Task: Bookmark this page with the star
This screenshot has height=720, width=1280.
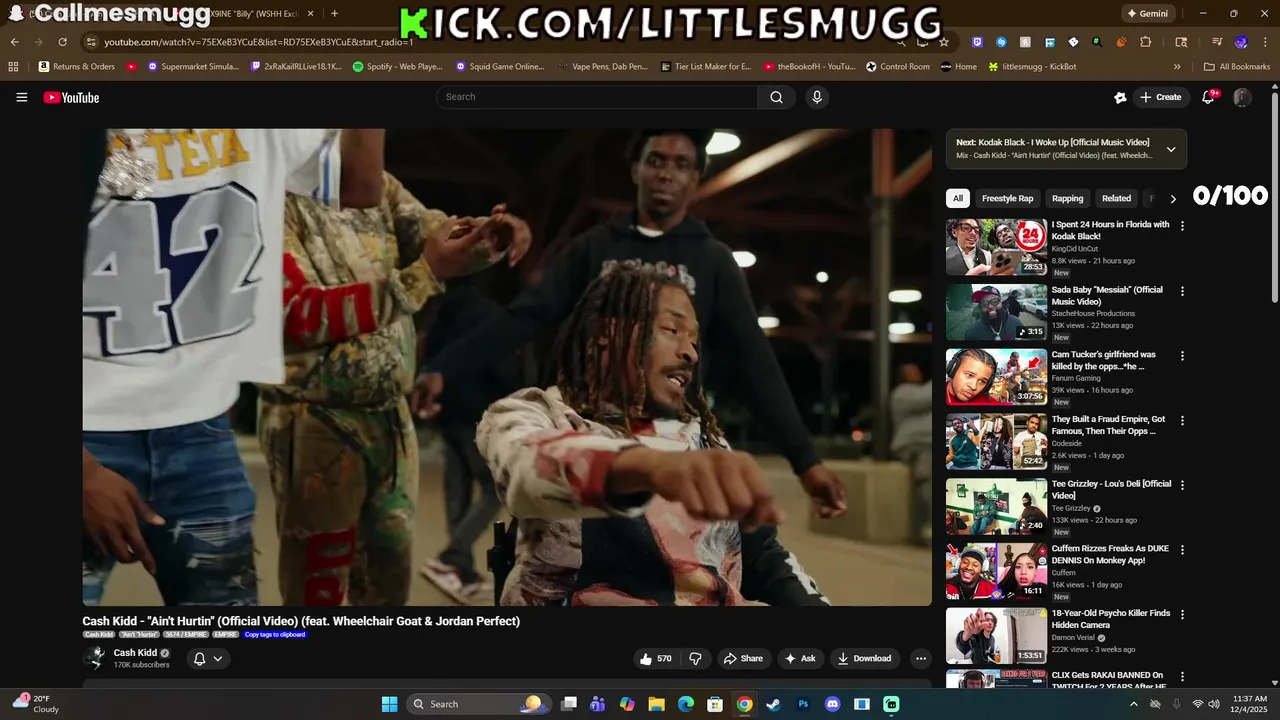Action: (x=943, y=42)
